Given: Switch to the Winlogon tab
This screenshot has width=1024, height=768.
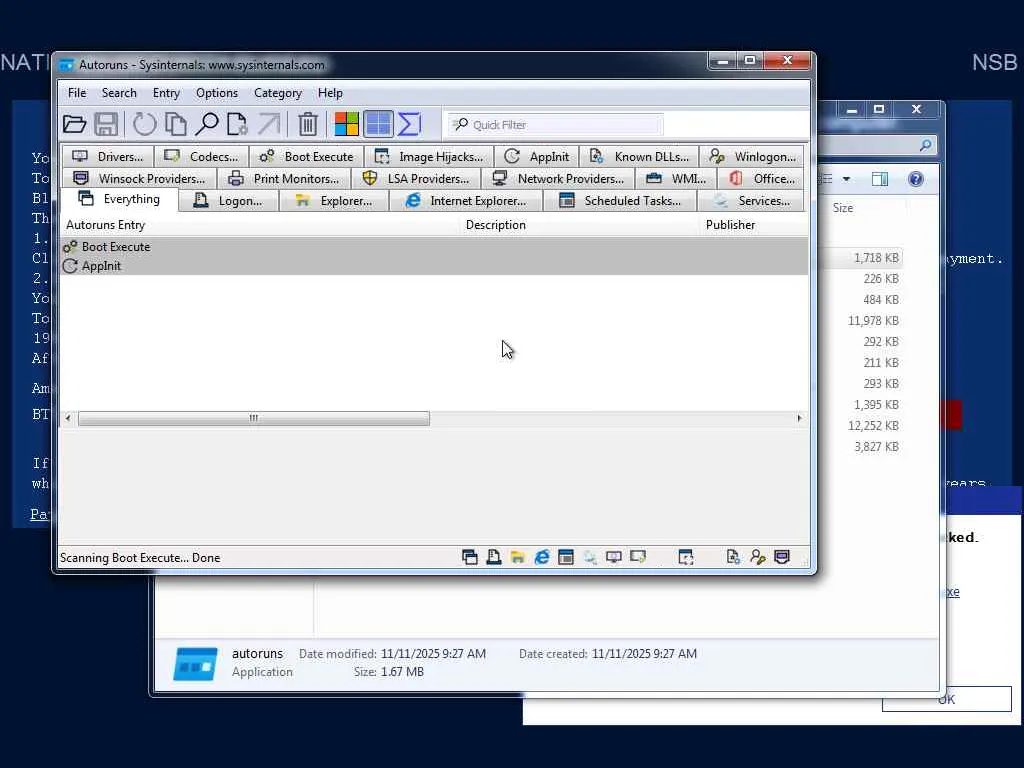Looking at the screenshot, I should [752, 157].
